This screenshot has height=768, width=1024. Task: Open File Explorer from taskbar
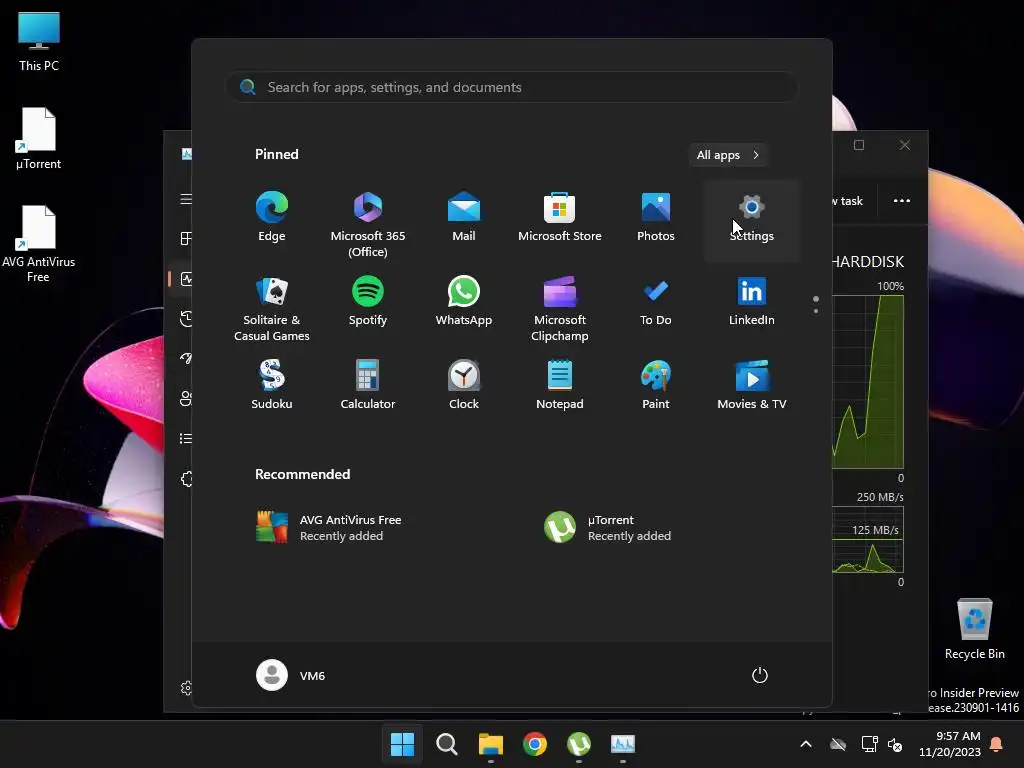click(490, 744)
